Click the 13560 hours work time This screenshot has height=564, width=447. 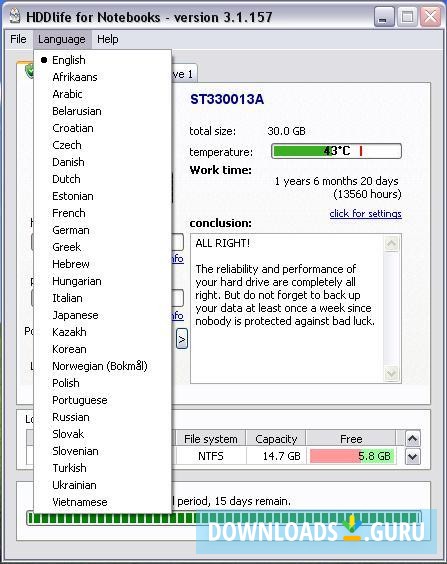(367, 194)
